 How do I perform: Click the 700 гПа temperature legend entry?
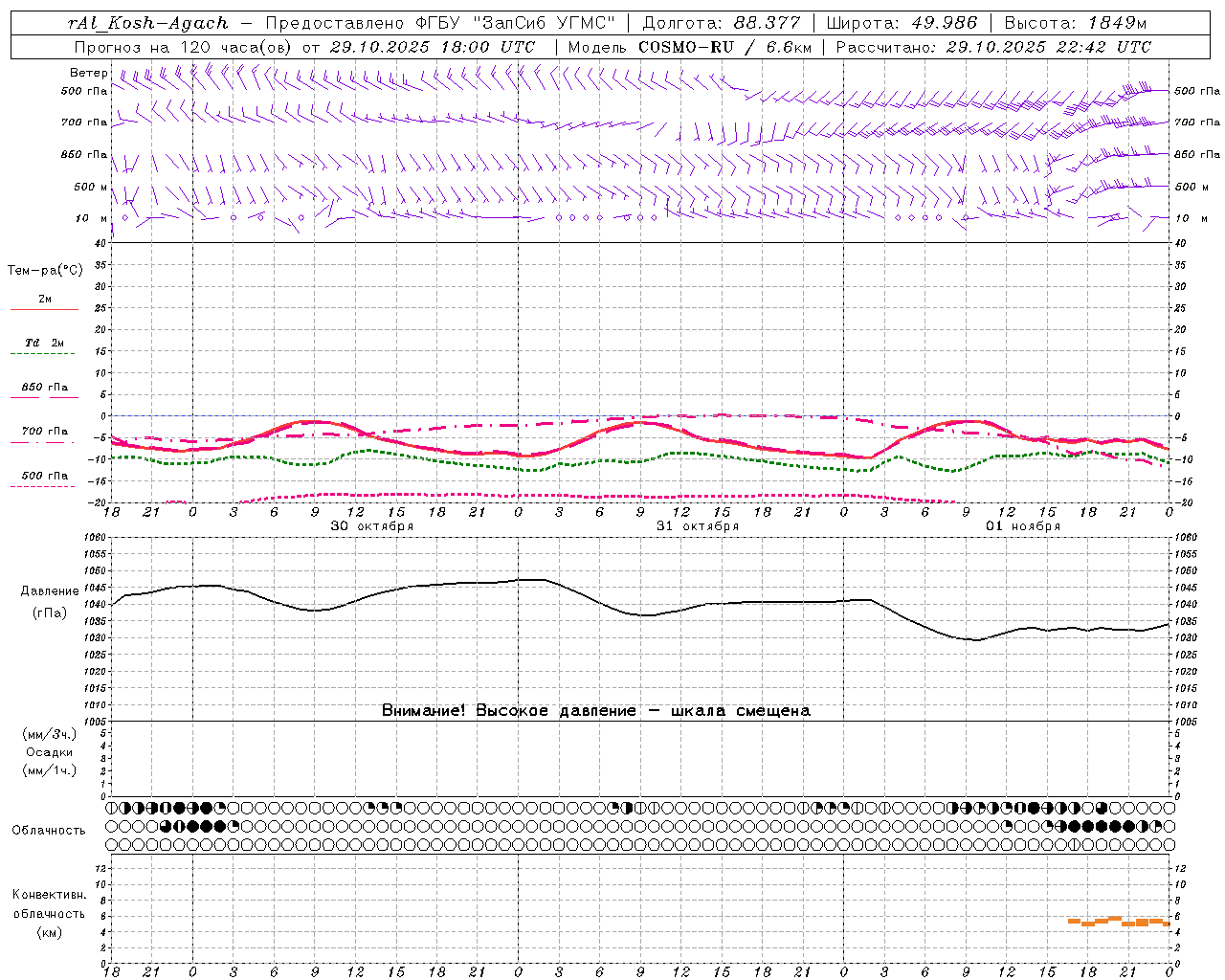(x=45, y=432)
